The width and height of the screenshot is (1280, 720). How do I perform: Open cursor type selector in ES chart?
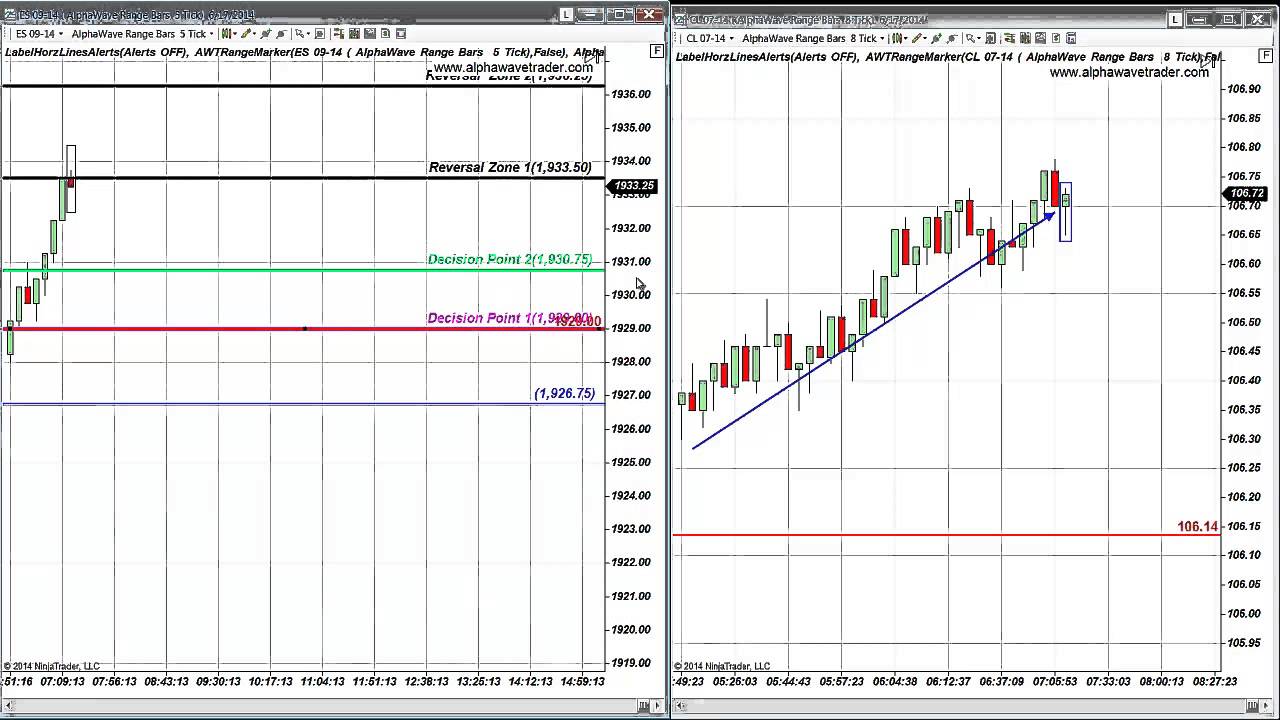coord(300,34)
